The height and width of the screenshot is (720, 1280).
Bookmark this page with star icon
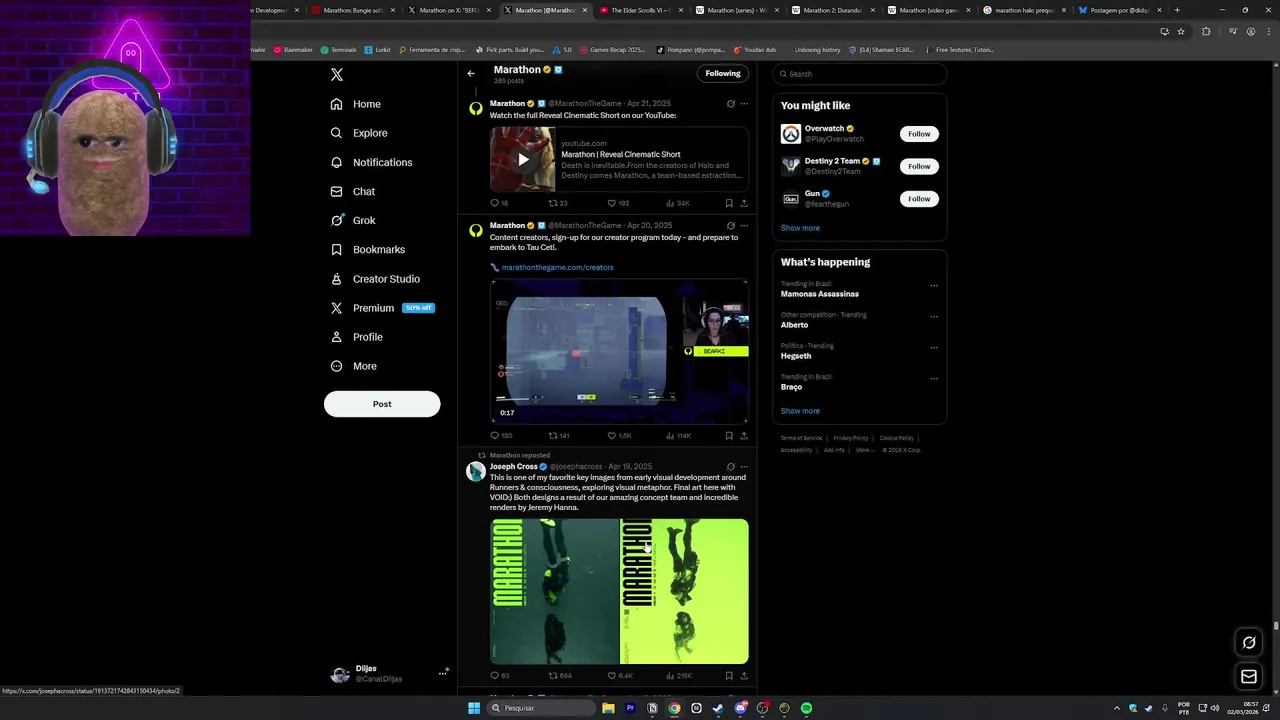tap(1181, 31)
